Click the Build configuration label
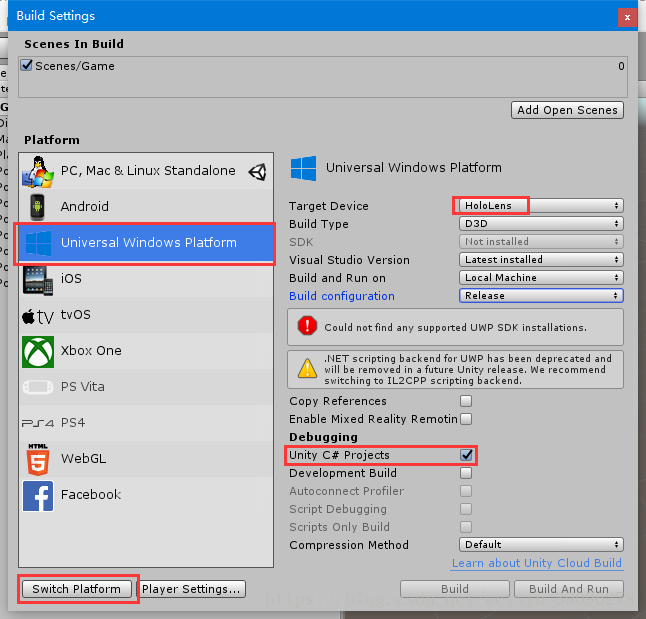646x619 pixels. 342,296
